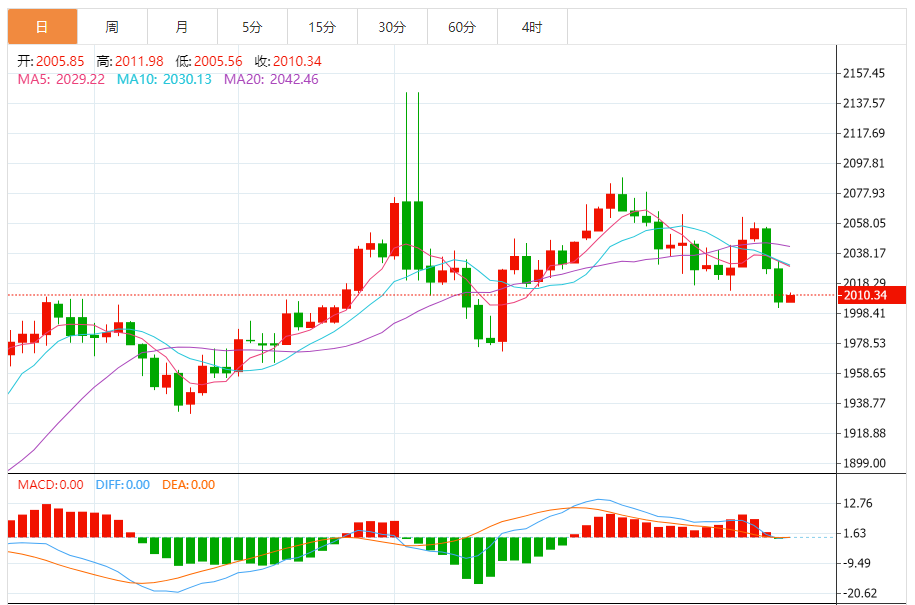This screenshot has width=915, height=605.
Task: Select the 30分 timeframe tab
Action: tap(392, 27)
